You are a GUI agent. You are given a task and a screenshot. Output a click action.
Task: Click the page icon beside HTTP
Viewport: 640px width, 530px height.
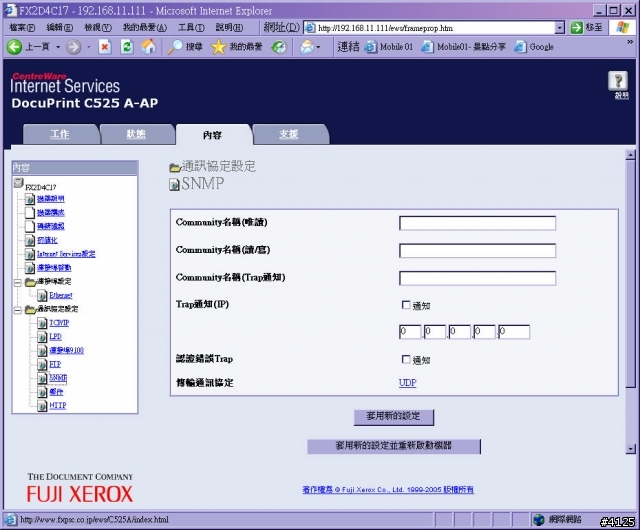42,406
